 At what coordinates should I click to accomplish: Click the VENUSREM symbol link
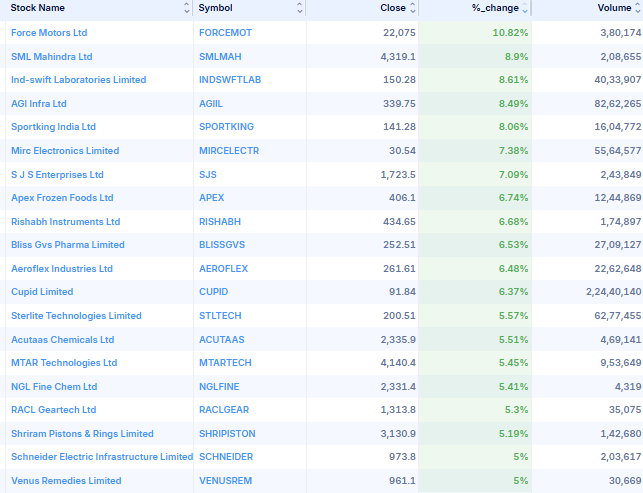(x=226, y=481)
